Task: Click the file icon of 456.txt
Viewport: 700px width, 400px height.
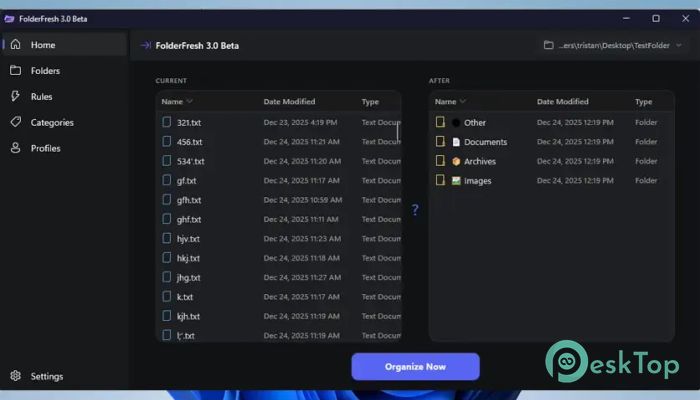Action: [167, 142]
